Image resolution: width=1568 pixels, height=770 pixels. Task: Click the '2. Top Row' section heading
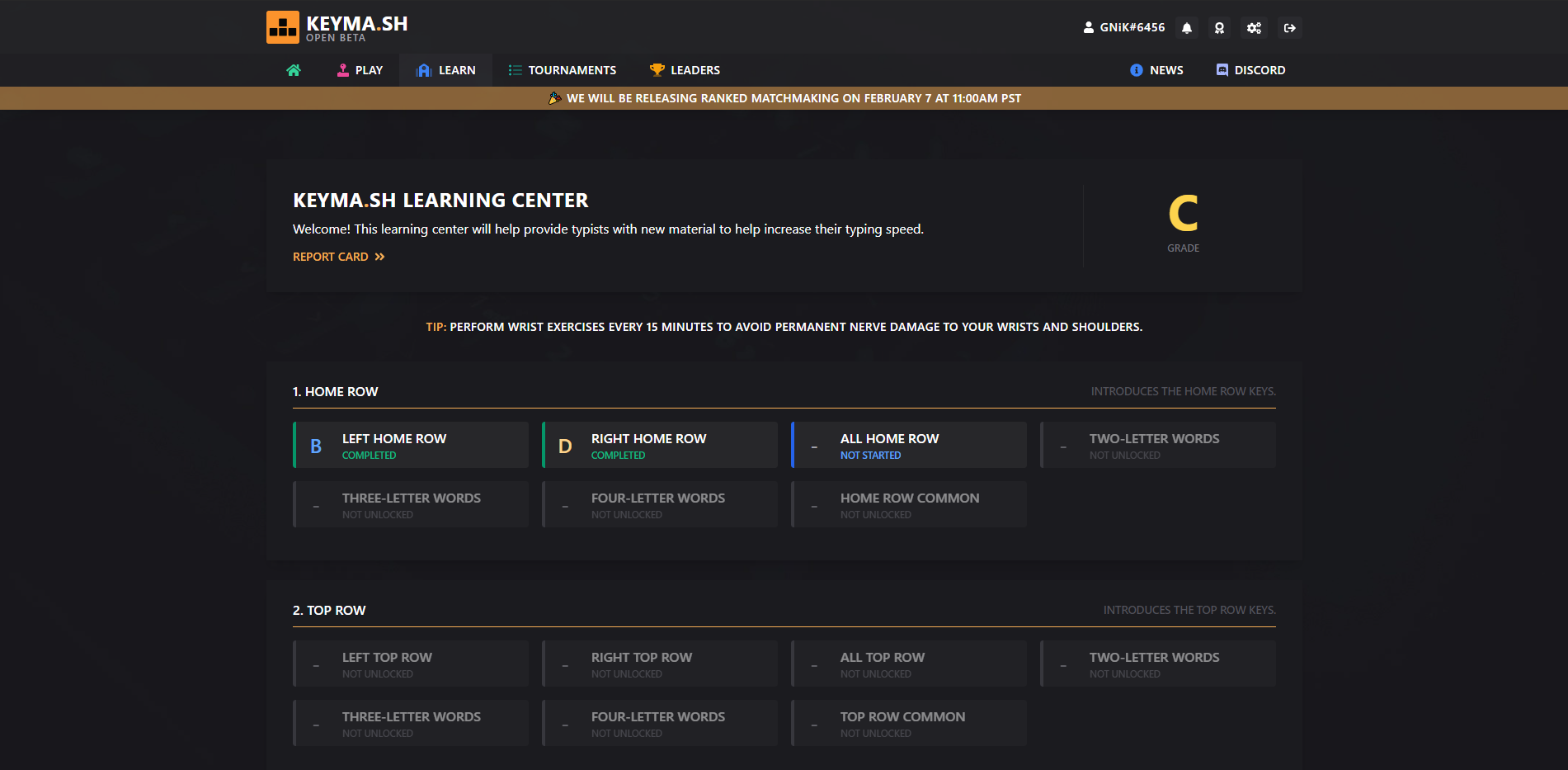coord(329,611)
